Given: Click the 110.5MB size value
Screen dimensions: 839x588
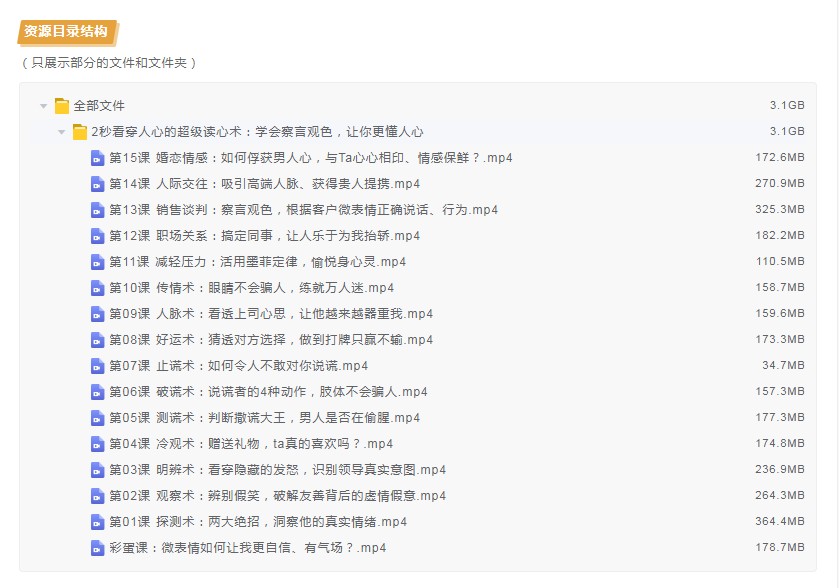Looking at the screenshot, I should (x=780, y=262).
